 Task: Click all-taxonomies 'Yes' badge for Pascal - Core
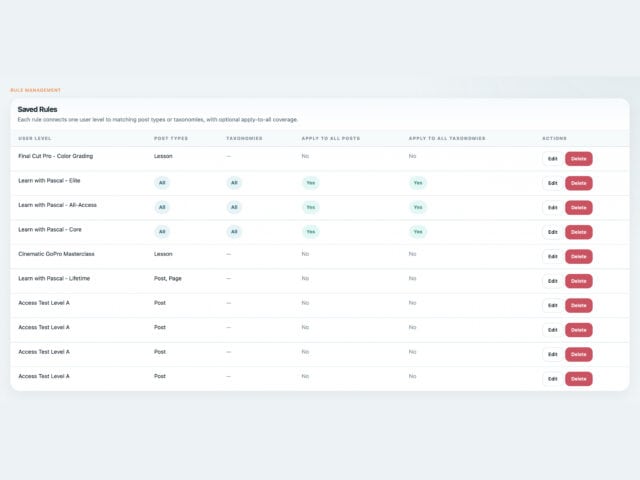[x=418, y=232]
